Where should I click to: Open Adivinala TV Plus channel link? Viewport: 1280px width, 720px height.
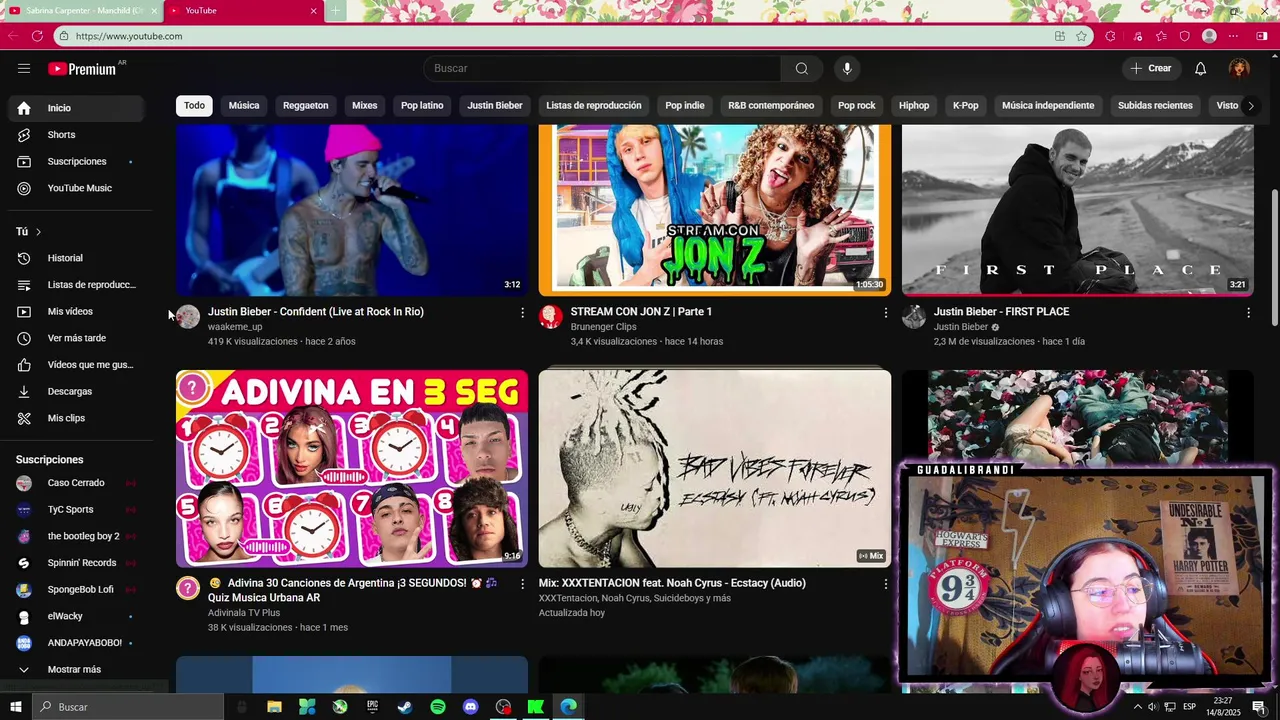pyautogui.click(x=244, y=613)
